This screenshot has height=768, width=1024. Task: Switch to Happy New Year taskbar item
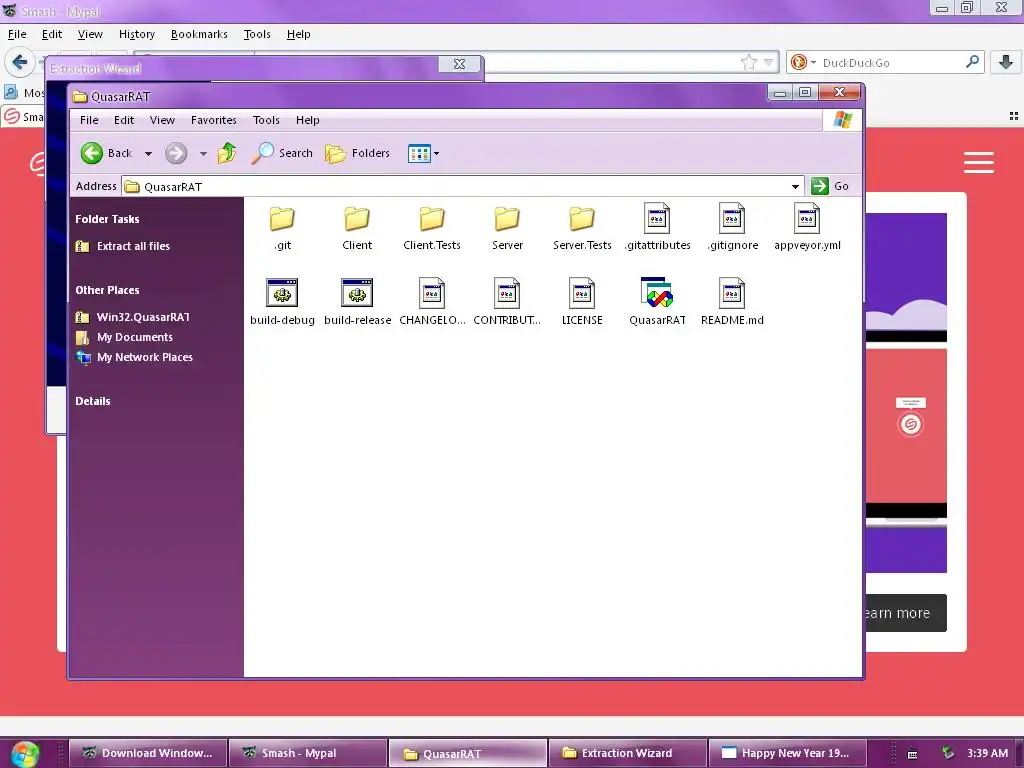click(788, 753)
